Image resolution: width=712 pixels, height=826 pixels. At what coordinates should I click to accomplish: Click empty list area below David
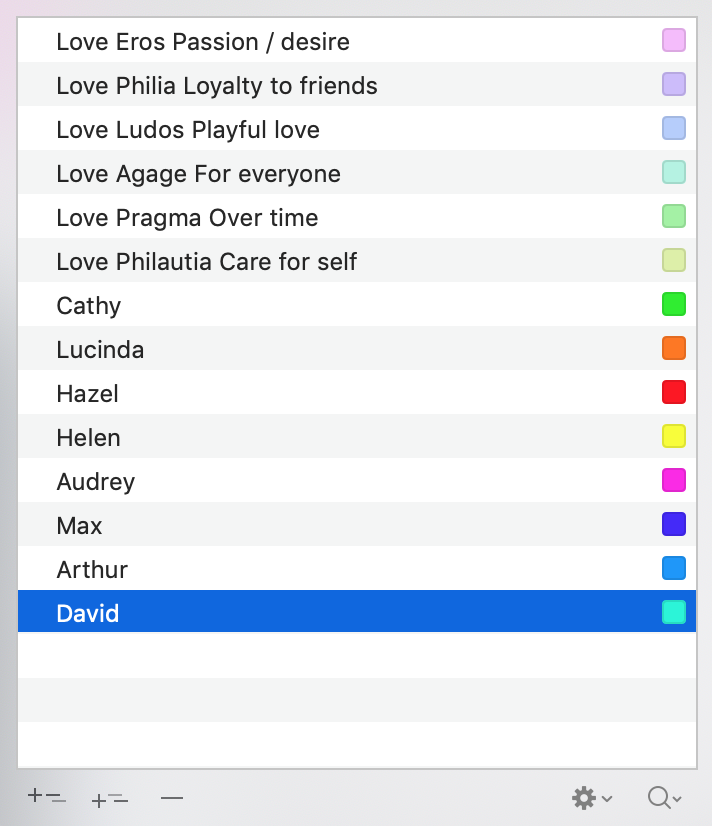[x=357, y=700]
